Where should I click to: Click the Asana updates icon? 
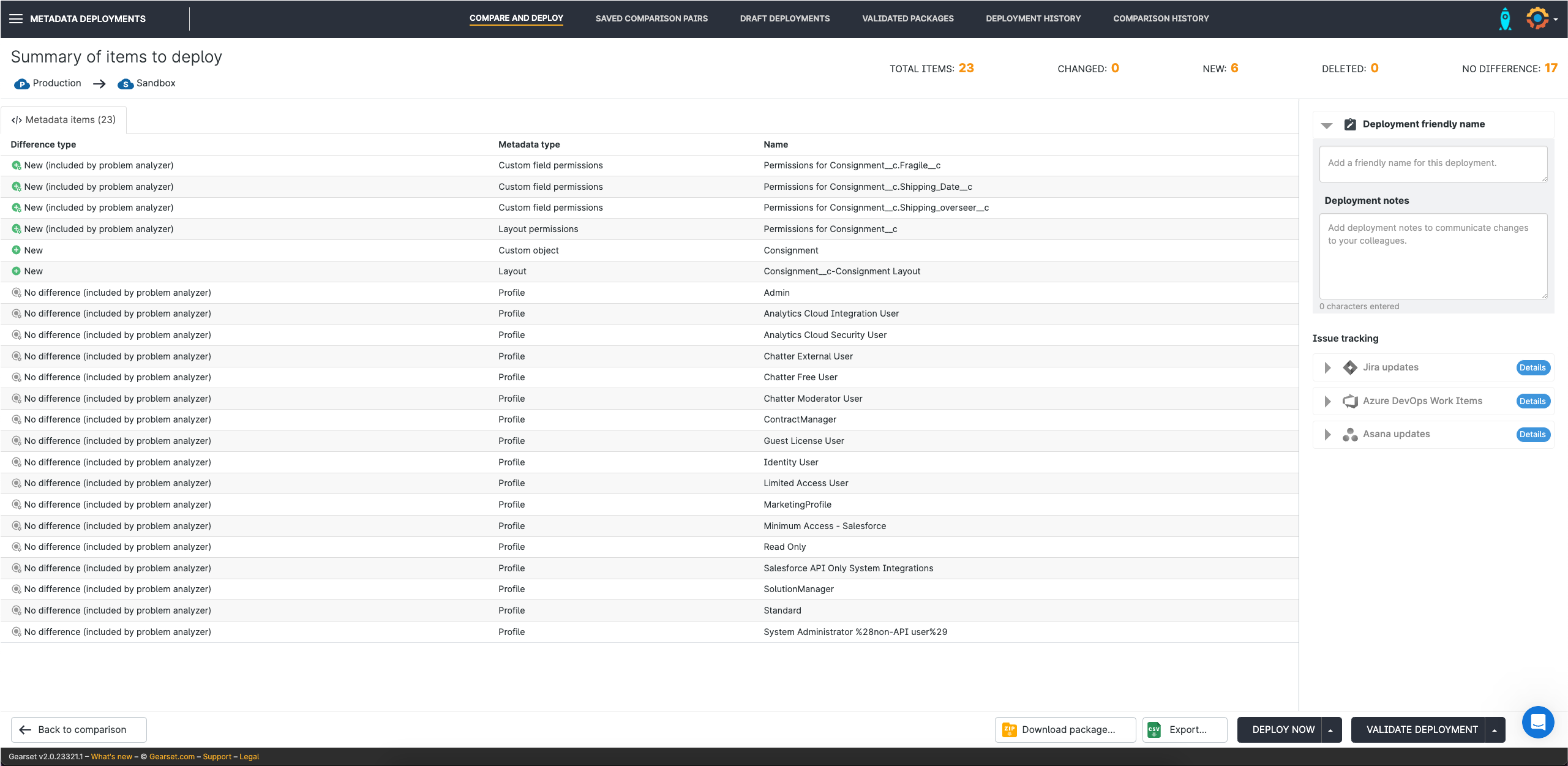[1349, 434]
